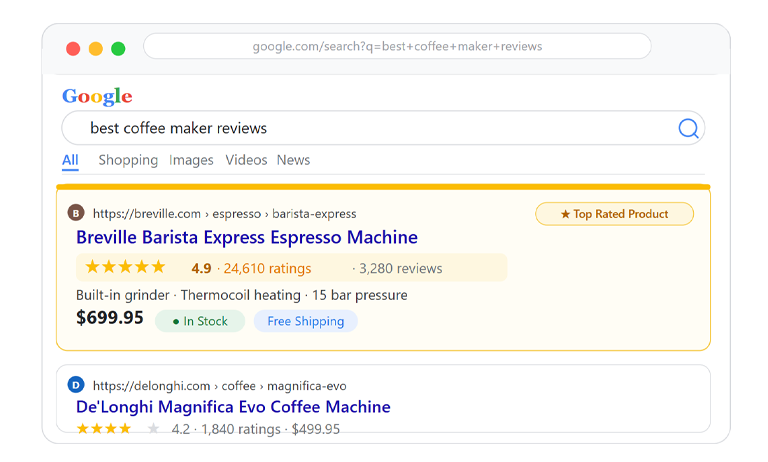
Task: Click the Breville 'B' favicon
Action: coord(76,213)
